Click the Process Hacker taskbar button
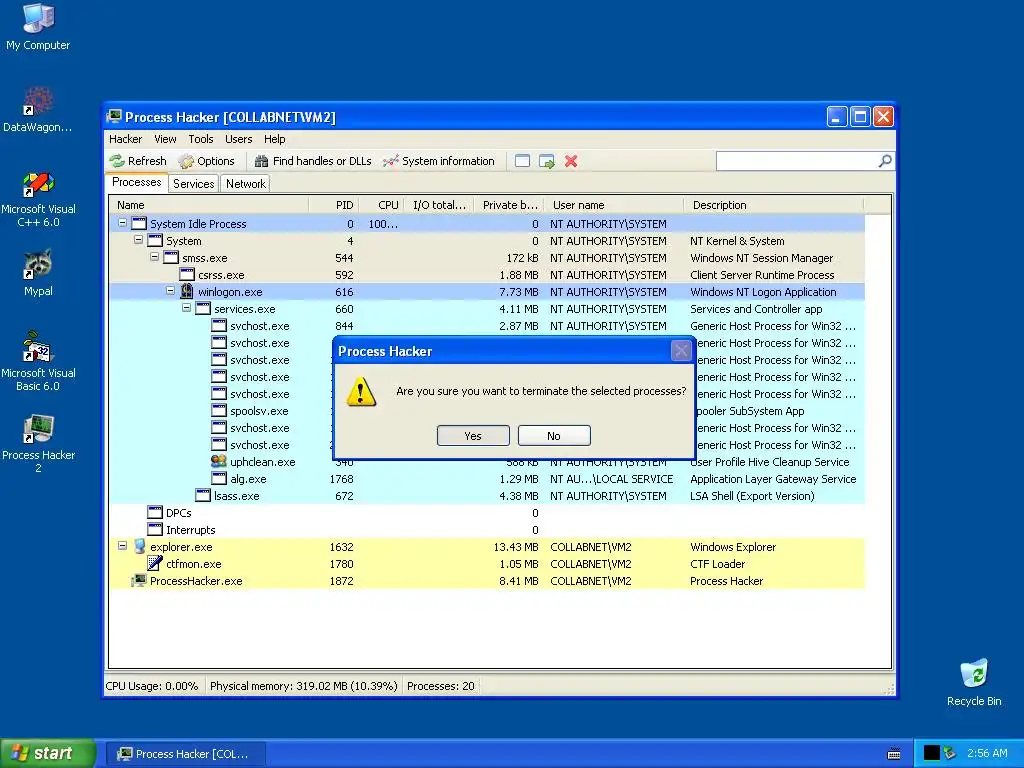The width and height of the screenshot is (1024, 768). click(185, 754)
